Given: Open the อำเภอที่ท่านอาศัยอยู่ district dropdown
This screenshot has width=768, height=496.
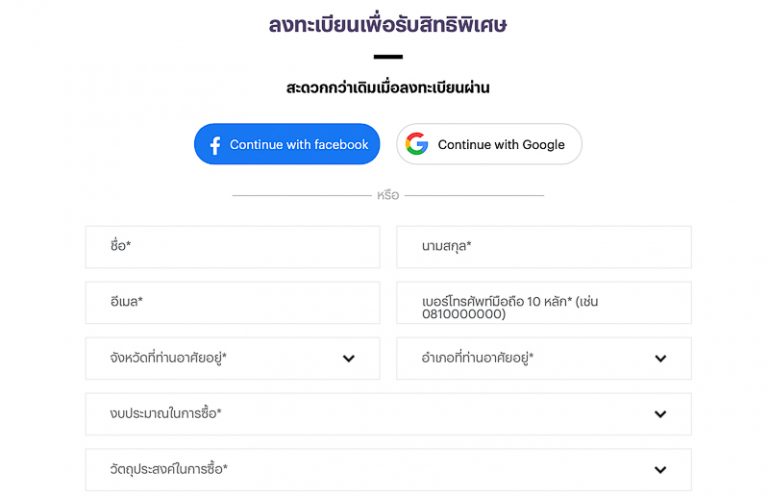Looking at the screenshot, I should point(544,358).
